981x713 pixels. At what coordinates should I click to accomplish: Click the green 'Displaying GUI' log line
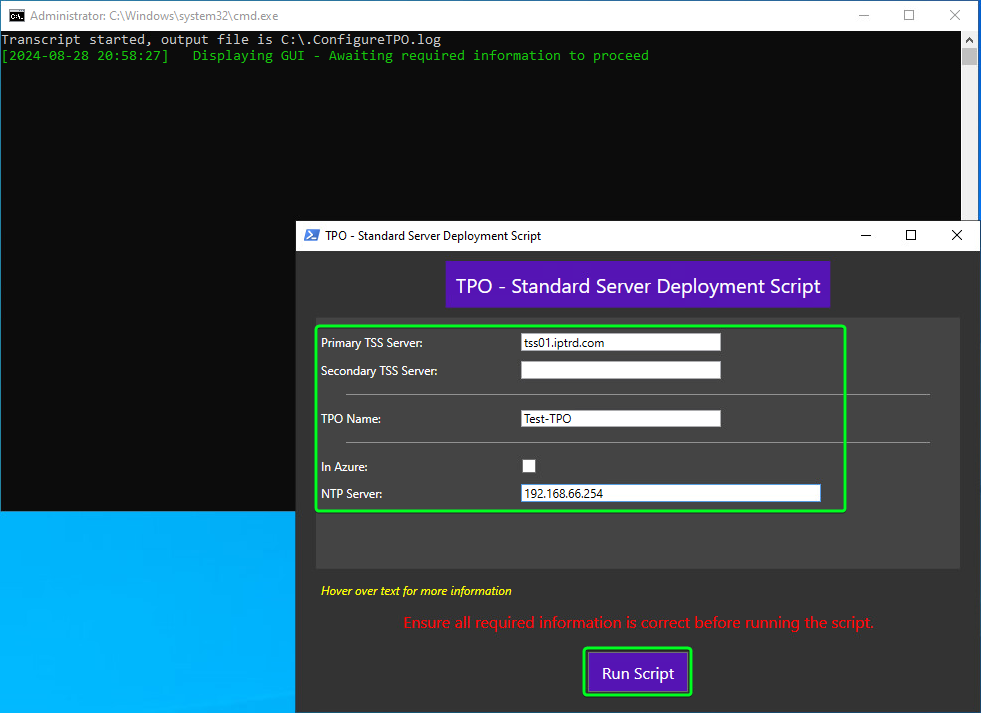click(x=325, y=56)
